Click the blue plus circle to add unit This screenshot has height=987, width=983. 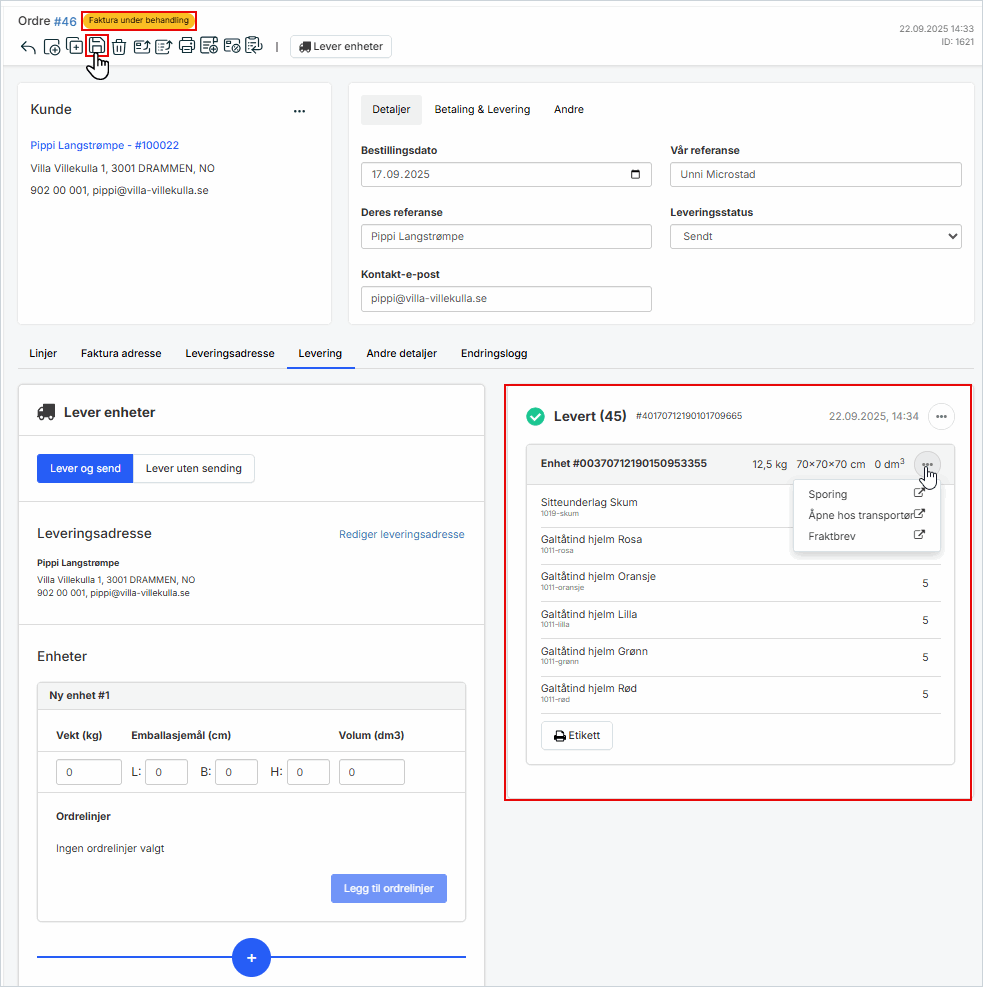(251, 957)
